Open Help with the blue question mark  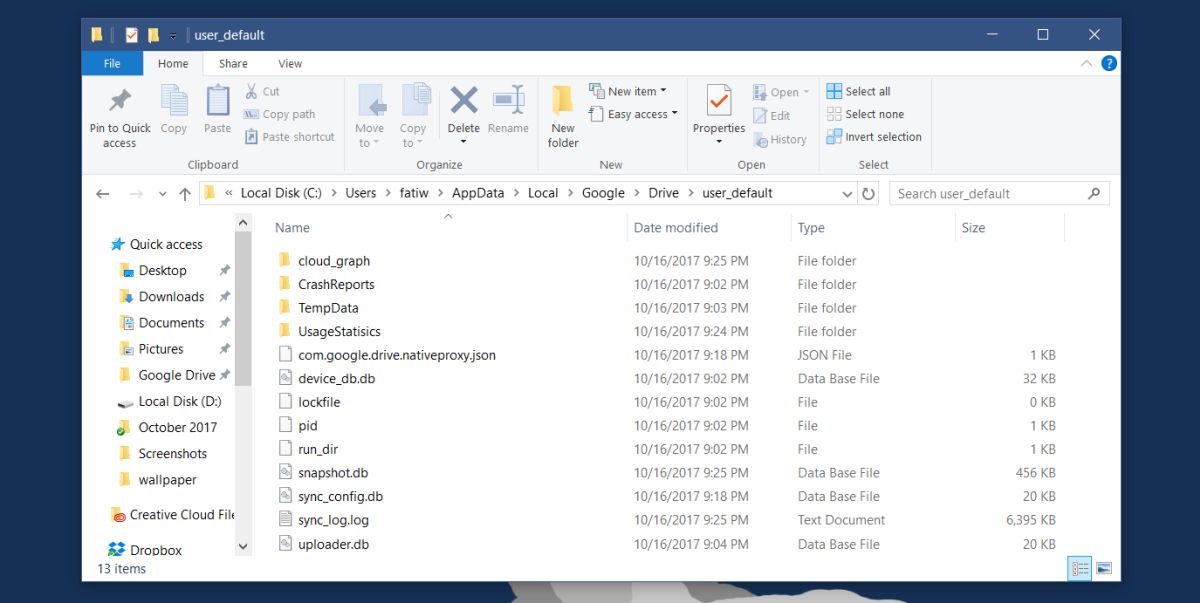(1109, 63)
